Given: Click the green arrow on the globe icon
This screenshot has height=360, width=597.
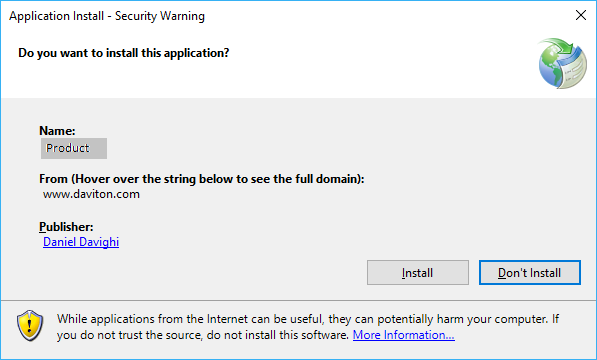Looking at the screenshot, I should (x=559, y=46).
